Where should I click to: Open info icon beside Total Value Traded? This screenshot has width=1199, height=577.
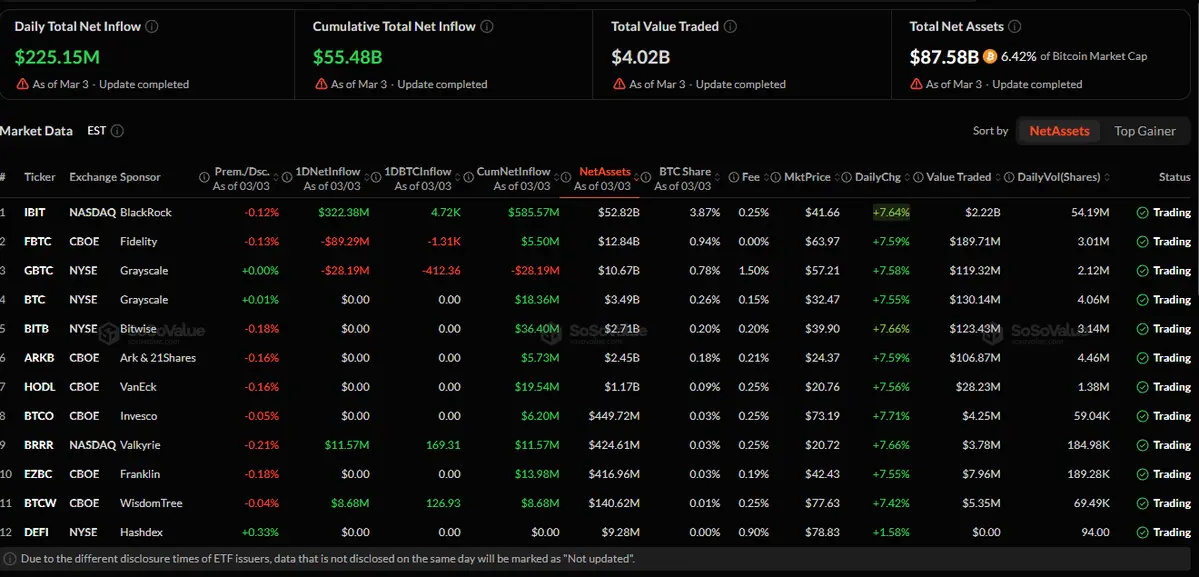(x=730, y=26)
